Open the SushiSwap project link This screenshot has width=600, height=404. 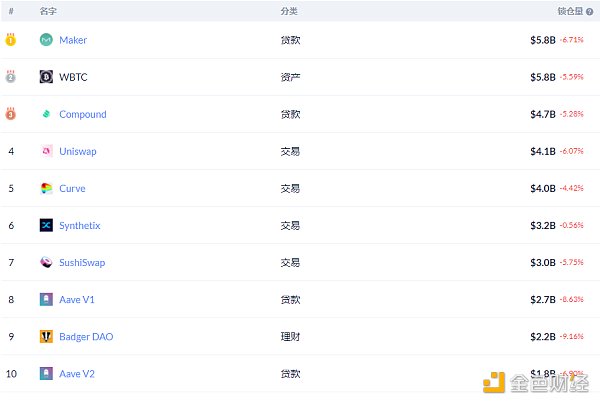click(82, 262)
